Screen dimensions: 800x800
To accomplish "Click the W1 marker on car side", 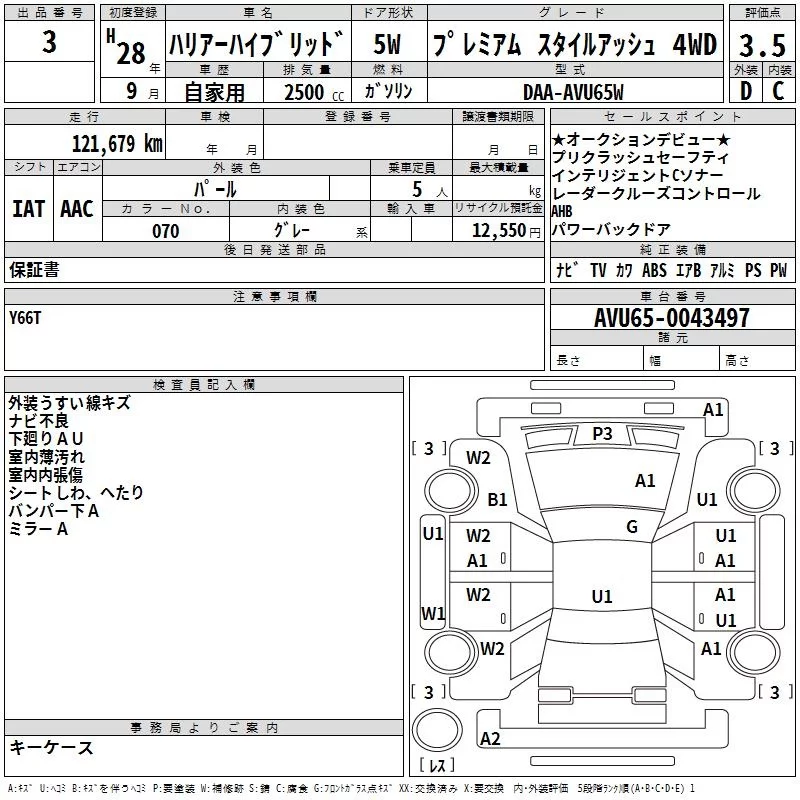I will [x=432, y=613].
